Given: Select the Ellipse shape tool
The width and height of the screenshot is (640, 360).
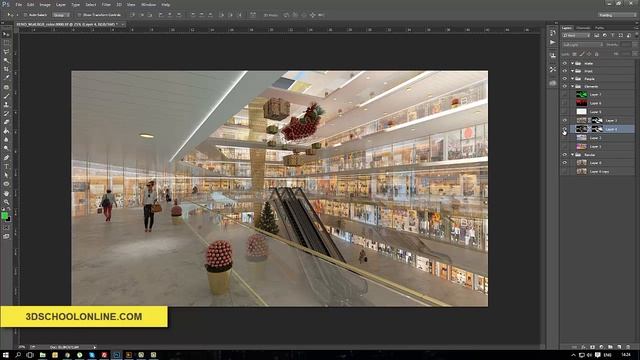Looking at the screenshot, I should [x=6, y=184].
